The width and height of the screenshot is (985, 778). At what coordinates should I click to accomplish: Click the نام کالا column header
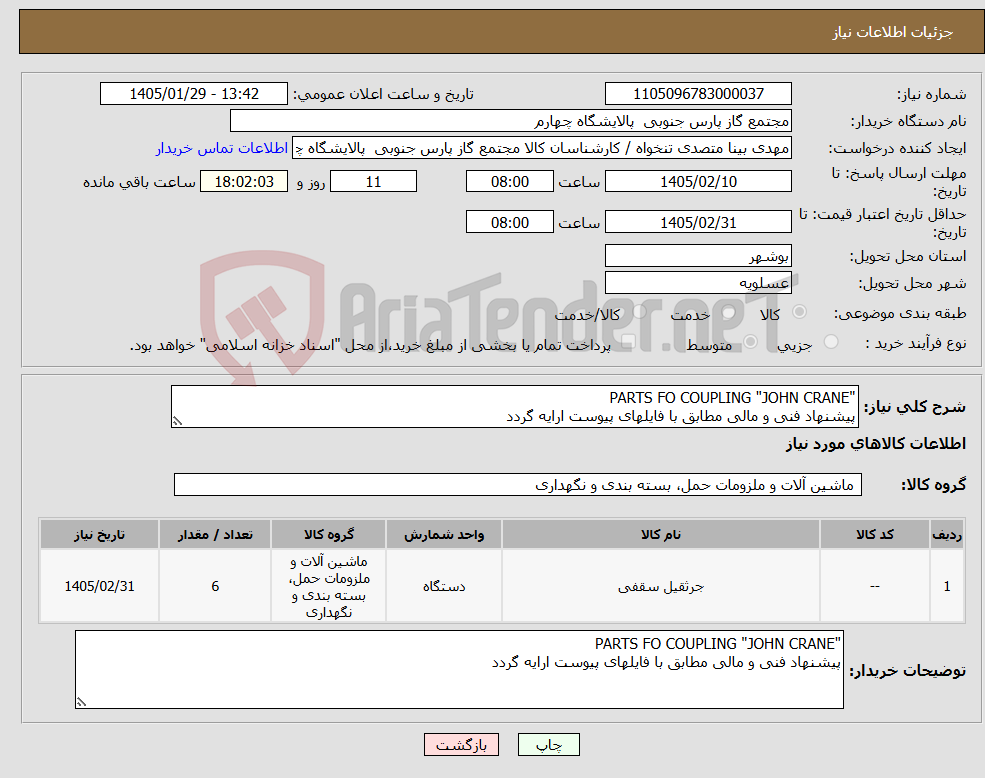pyautogui.click(x=660, y=534)
